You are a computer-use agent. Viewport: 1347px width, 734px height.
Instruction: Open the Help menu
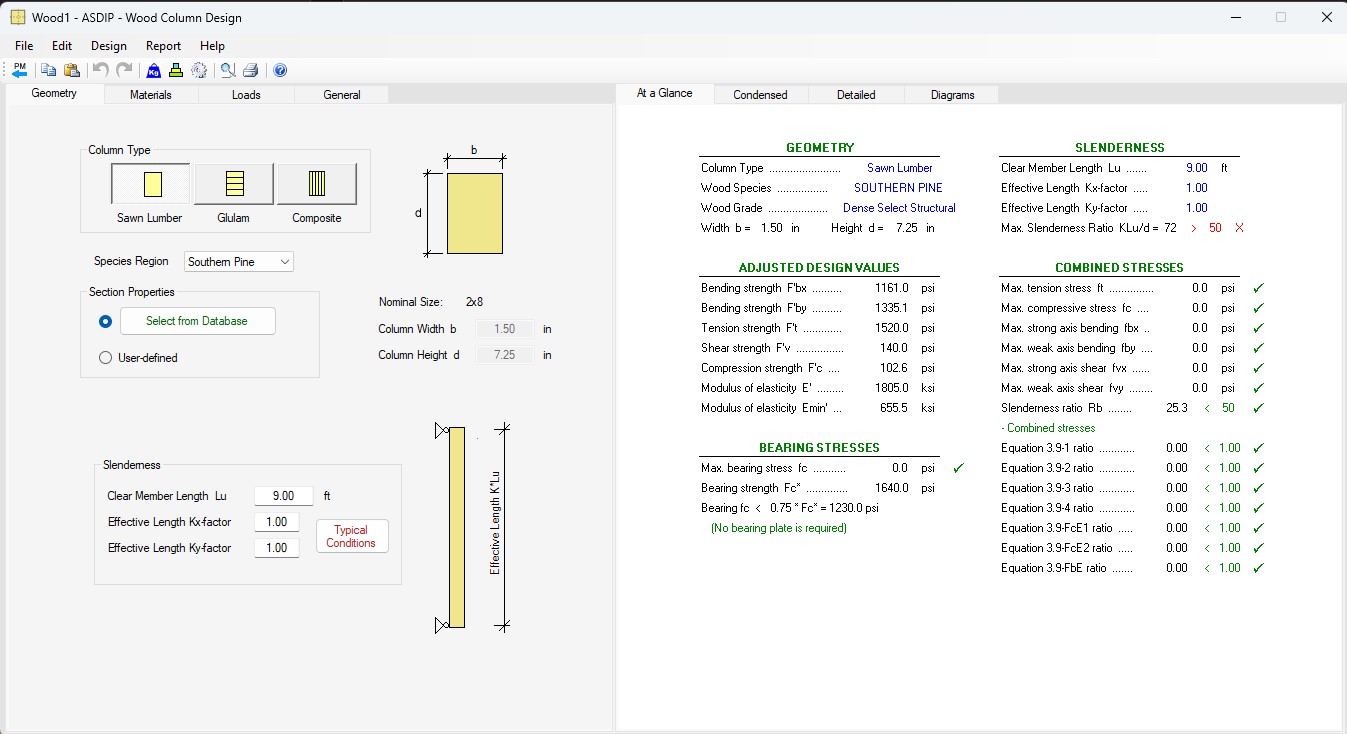coord(212,46)
